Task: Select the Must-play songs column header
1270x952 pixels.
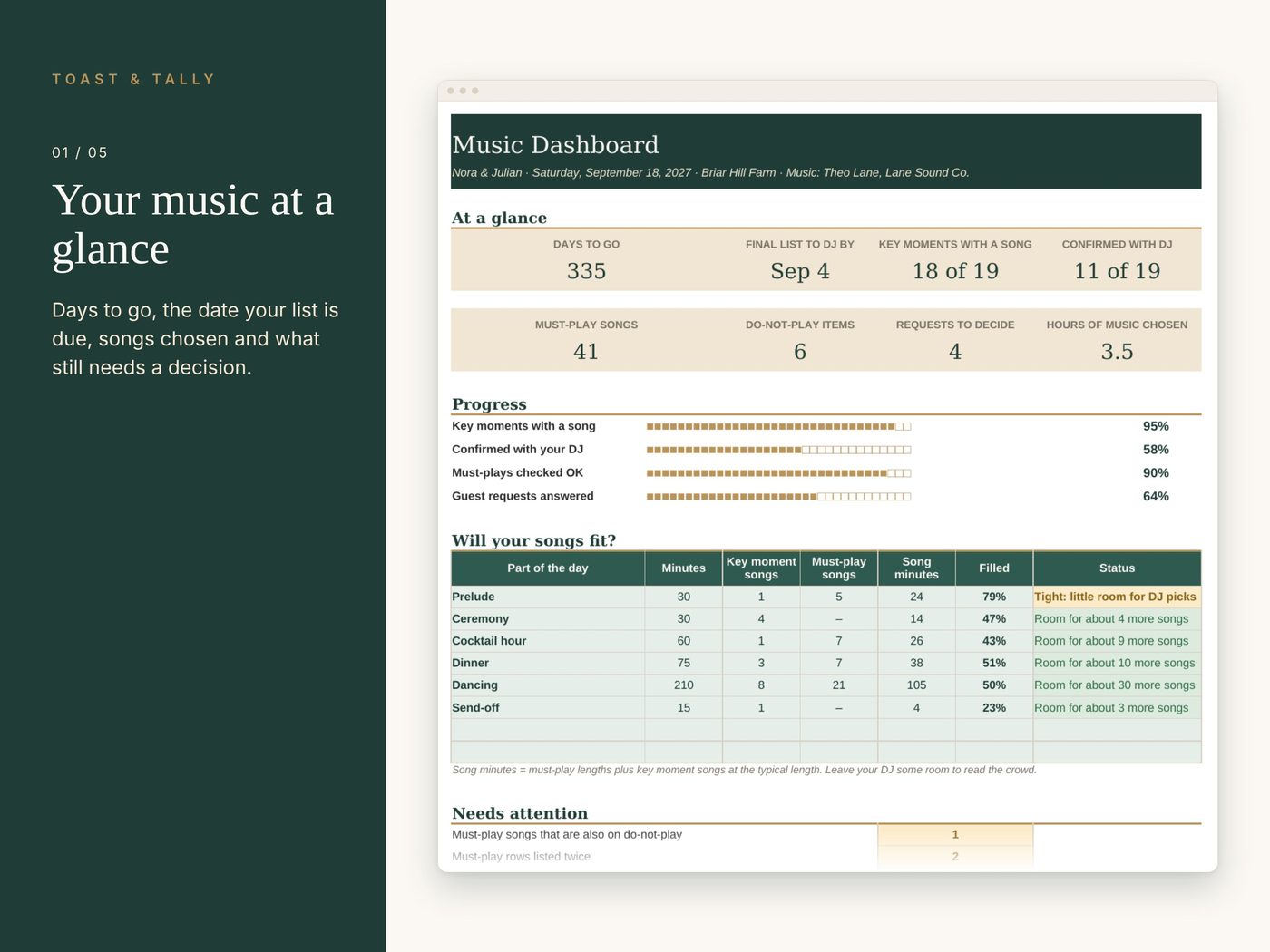Action: (839, 568)
